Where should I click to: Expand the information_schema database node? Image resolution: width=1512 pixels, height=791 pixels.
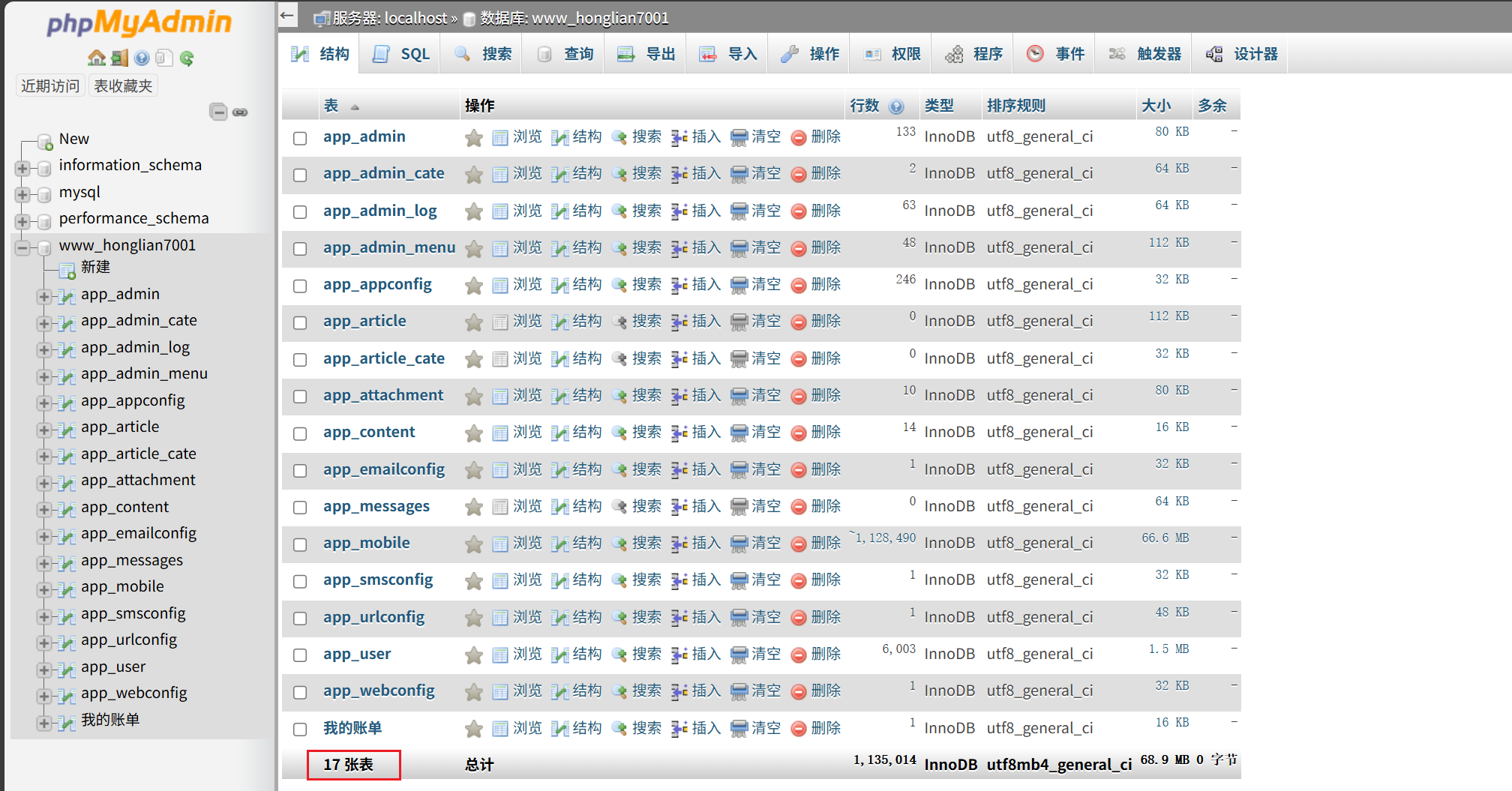[22, 168]
